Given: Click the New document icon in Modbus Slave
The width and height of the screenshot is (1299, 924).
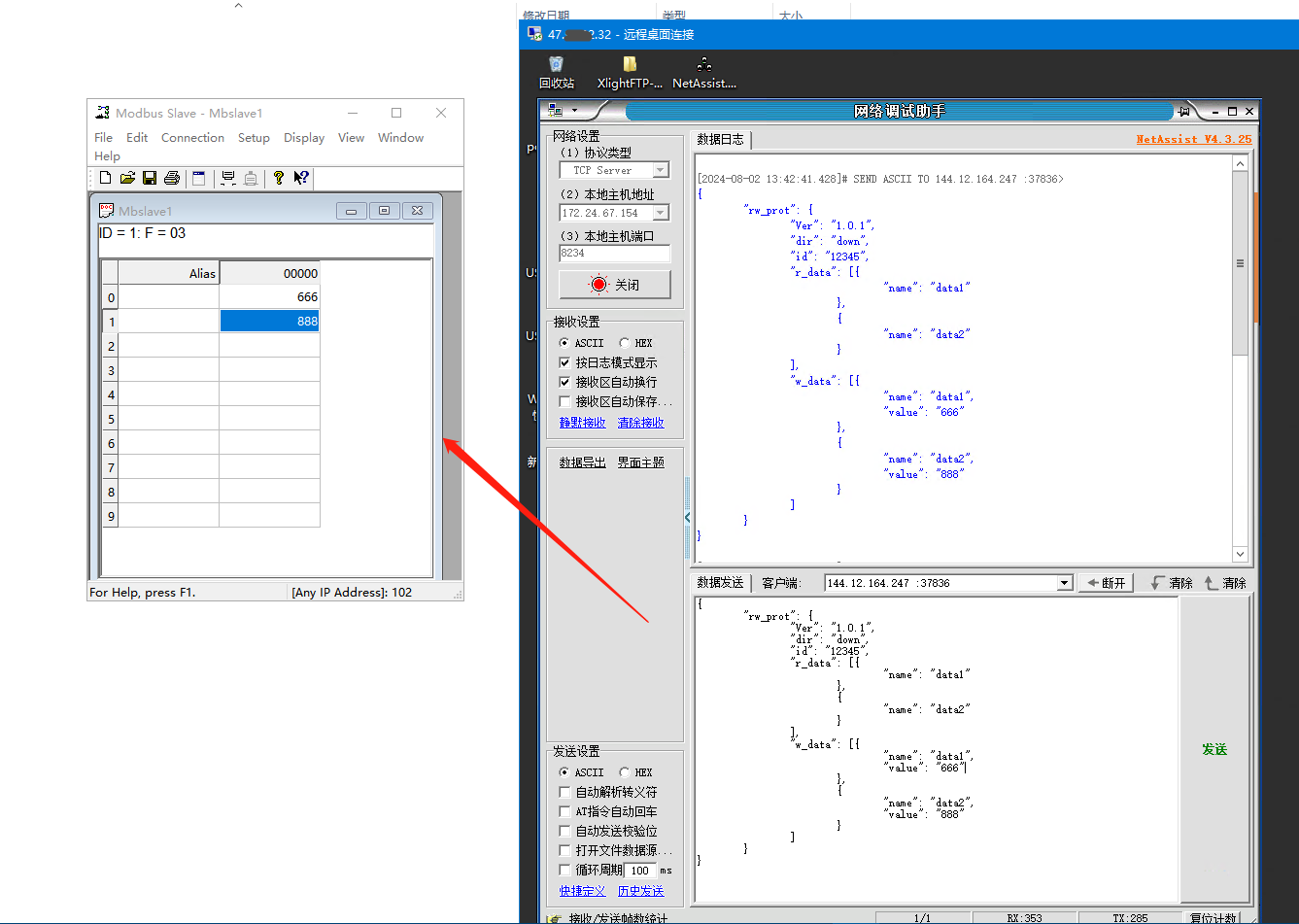Looking at the screenshot, I should click(106, 178).
